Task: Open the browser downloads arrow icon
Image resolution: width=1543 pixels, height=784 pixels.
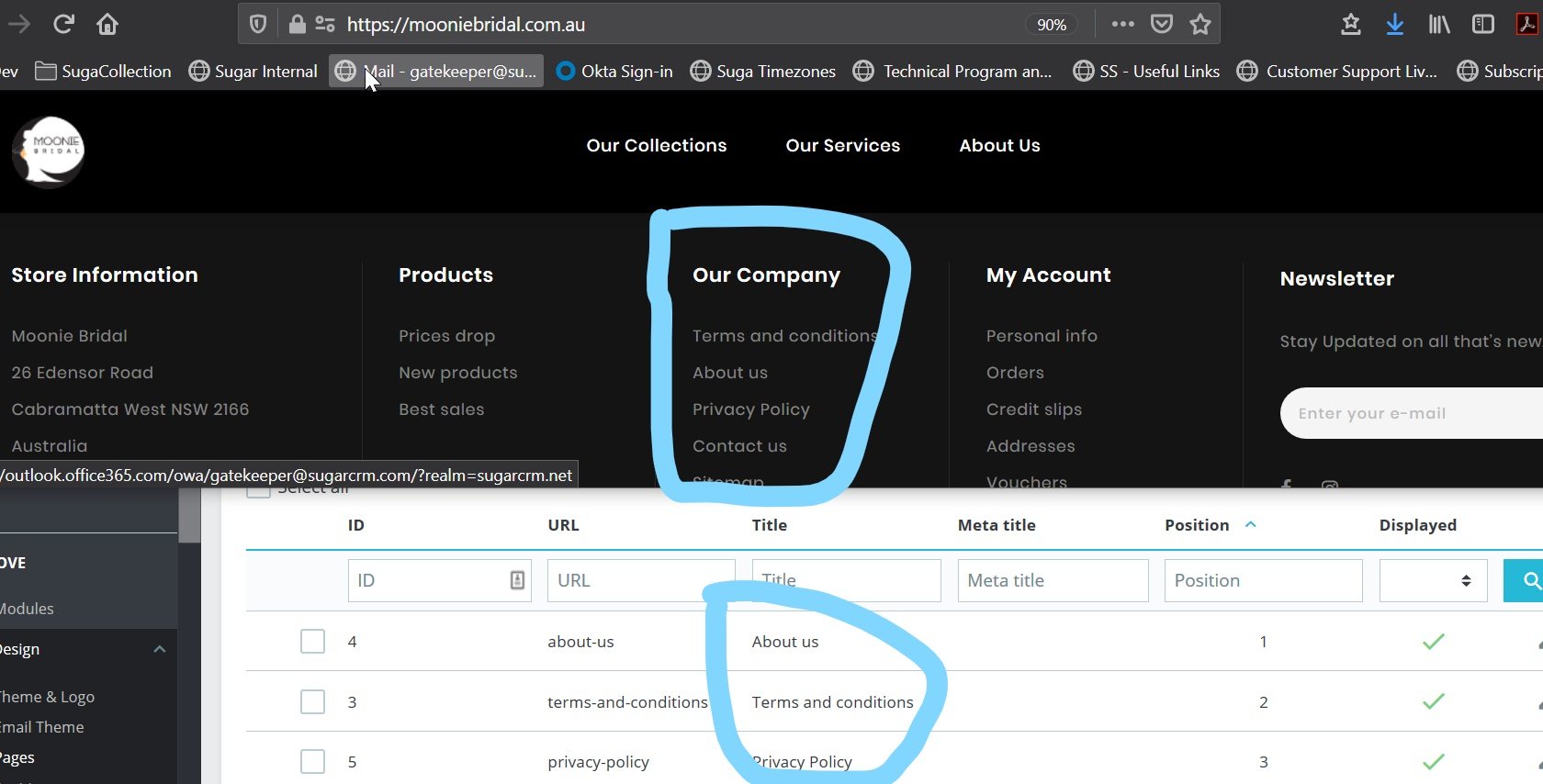Action: [1394, 25]
